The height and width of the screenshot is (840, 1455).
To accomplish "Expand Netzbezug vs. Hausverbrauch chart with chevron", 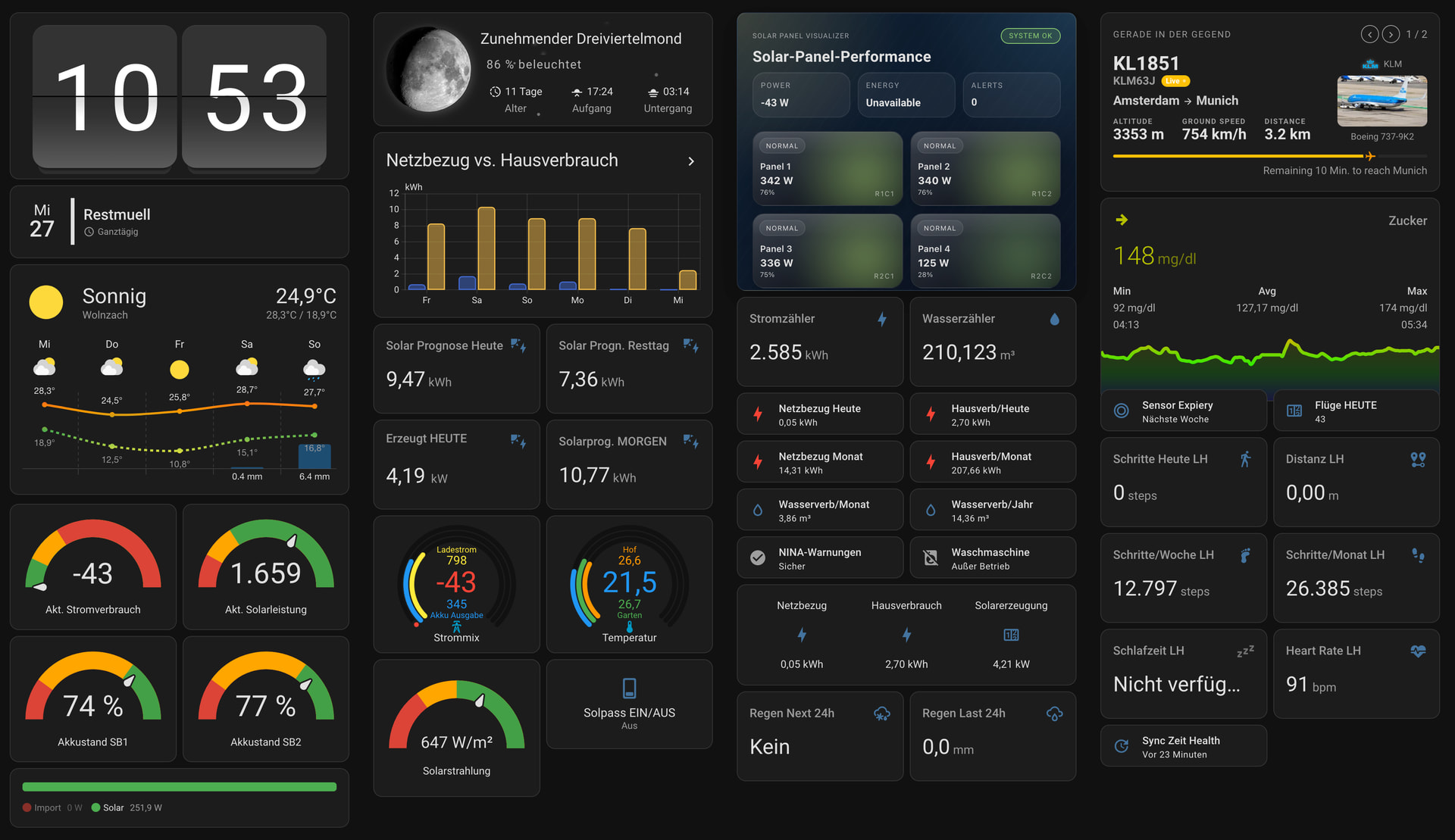I will 691,161.
